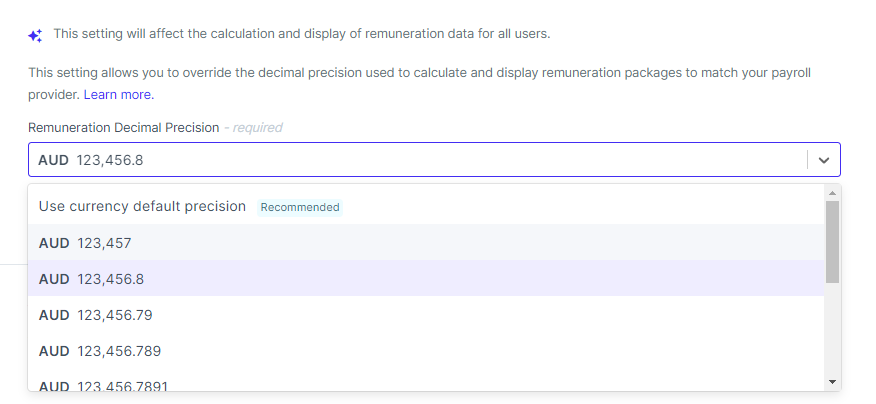This screenshot has height=404, width=876.
Task: Collapse the precision dropdown using chevron arrow
Action: click(x=823, y=160)
